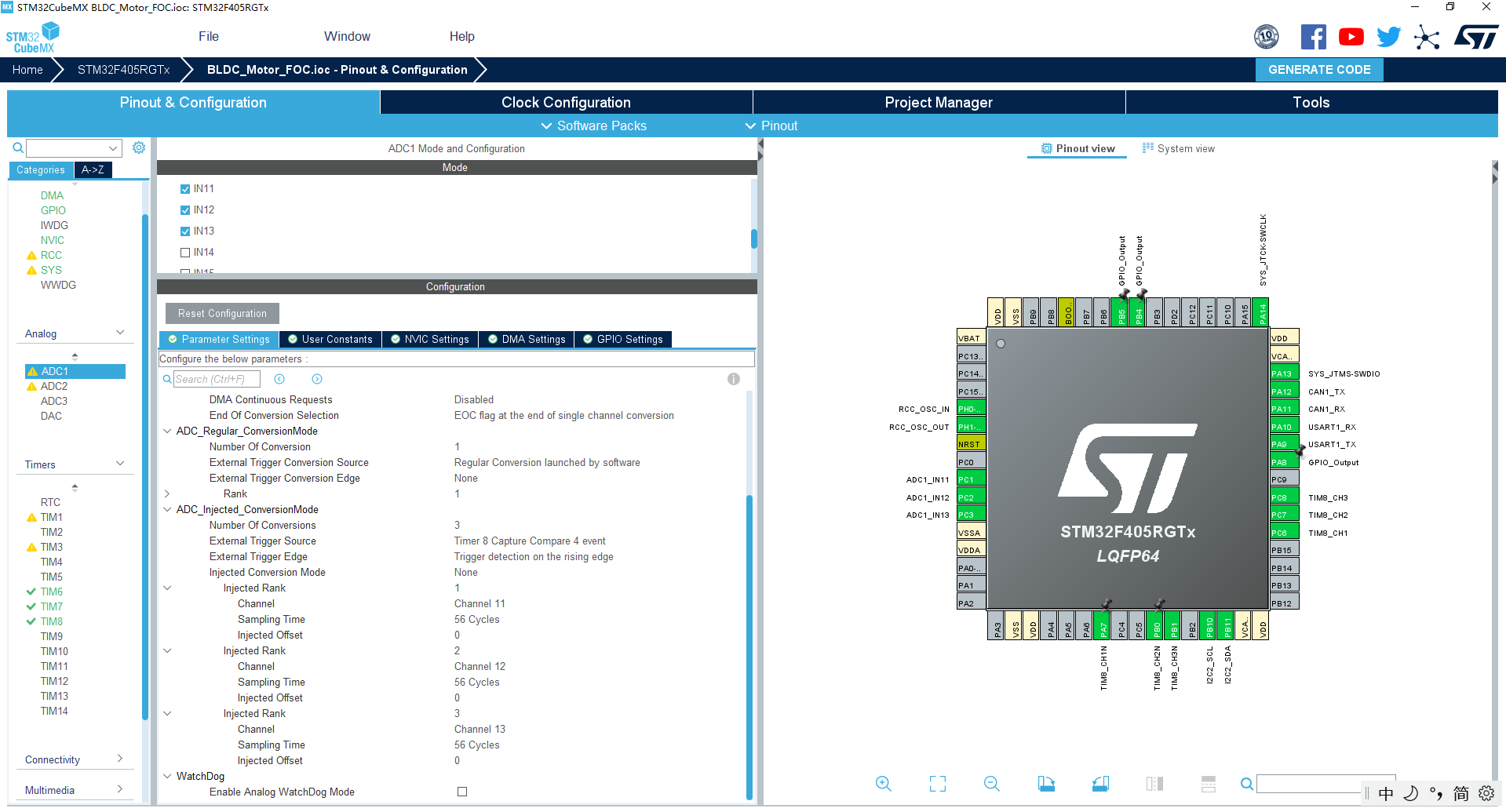Image resolution: width=1506 pixels, height=812 pixels.
Task: Open the Window menu
Action: 347,36
